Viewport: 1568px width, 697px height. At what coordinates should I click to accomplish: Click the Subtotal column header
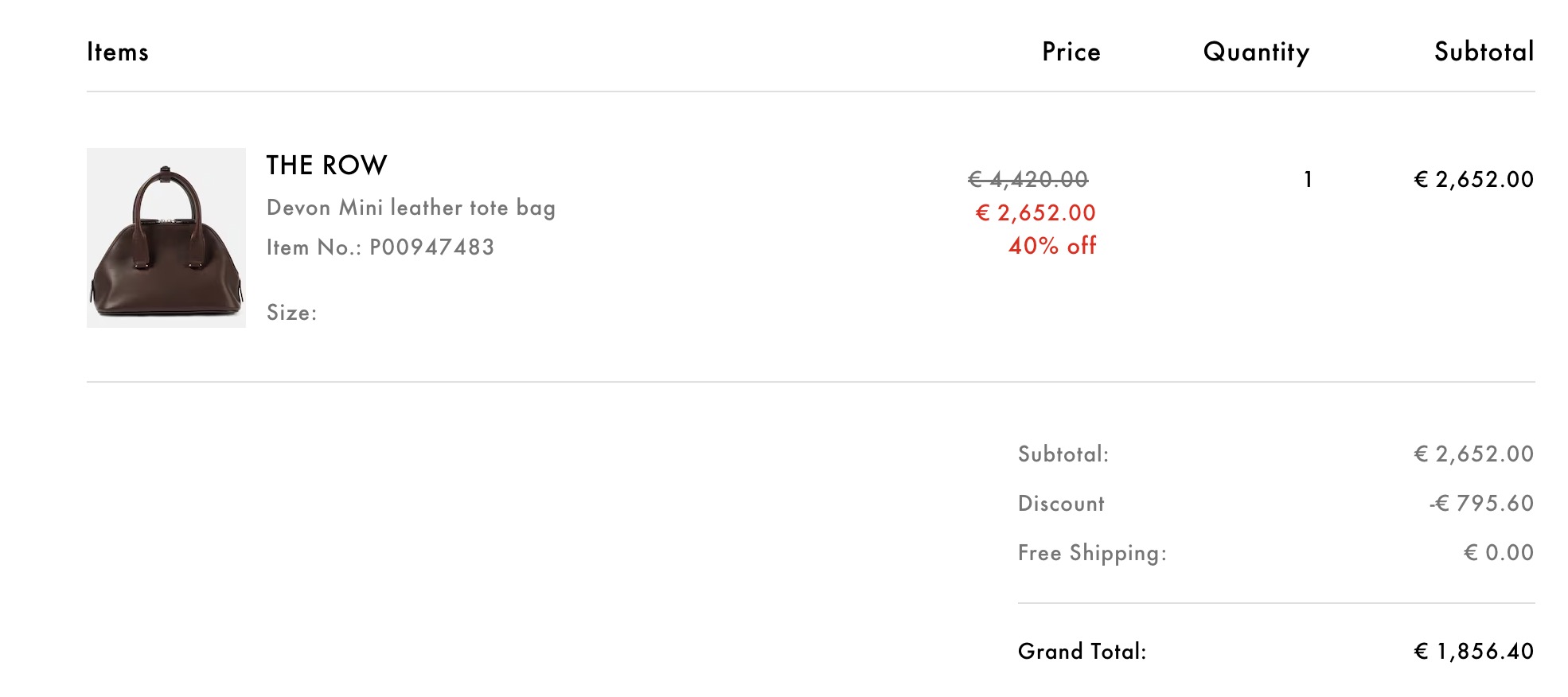click(x=1484, y=53)
